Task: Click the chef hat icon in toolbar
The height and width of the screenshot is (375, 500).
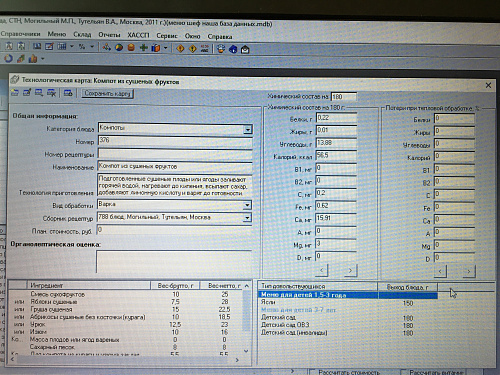Action: pyautogui.click(x=221, y=49)
